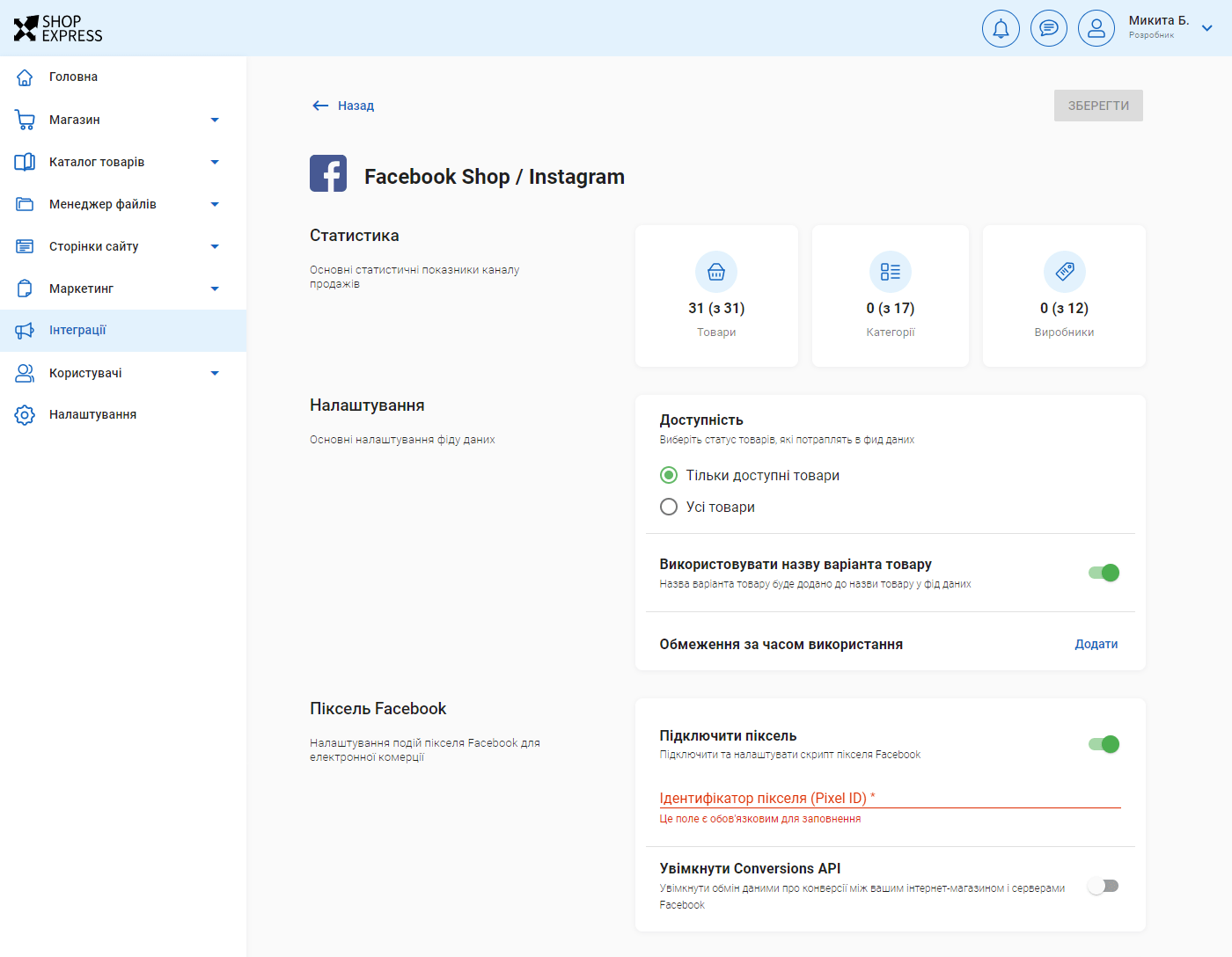Click the Pixel ID input field

pos(891,798)
